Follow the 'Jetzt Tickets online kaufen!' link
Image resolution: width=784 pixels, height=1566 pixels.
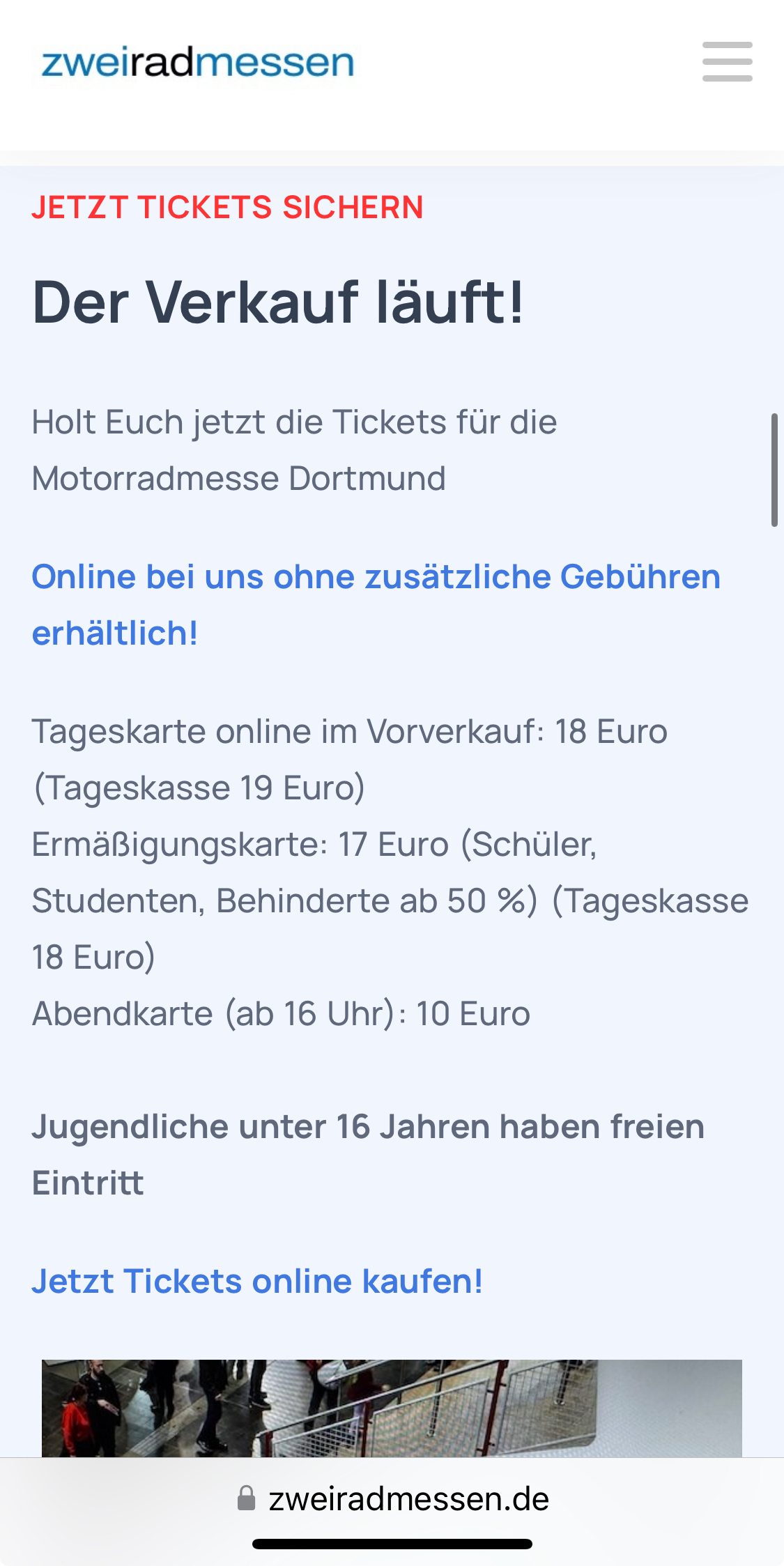257,1282
